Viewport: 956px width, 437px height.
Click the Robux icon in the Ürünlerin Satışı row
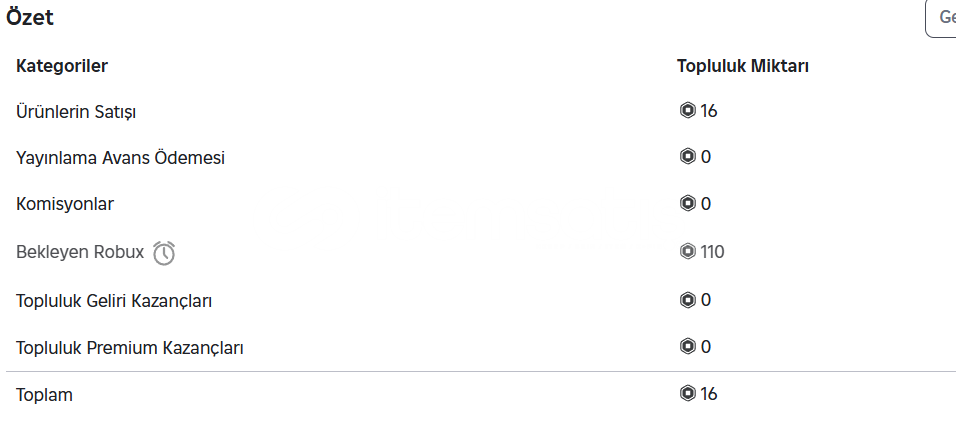pyautogui.click(x=687, y=111)
